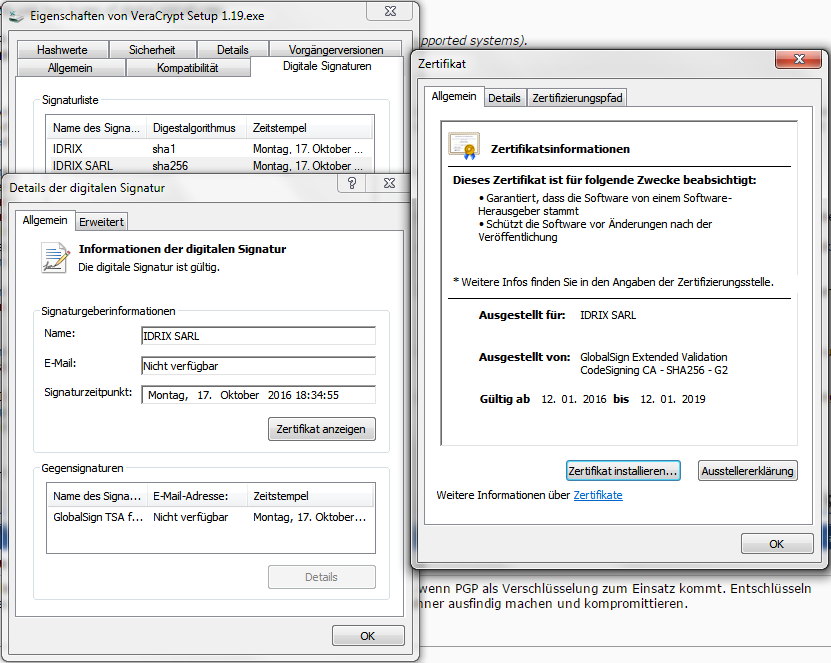Select Allgemein tab in signature details dialog

(x=45, y=220)
